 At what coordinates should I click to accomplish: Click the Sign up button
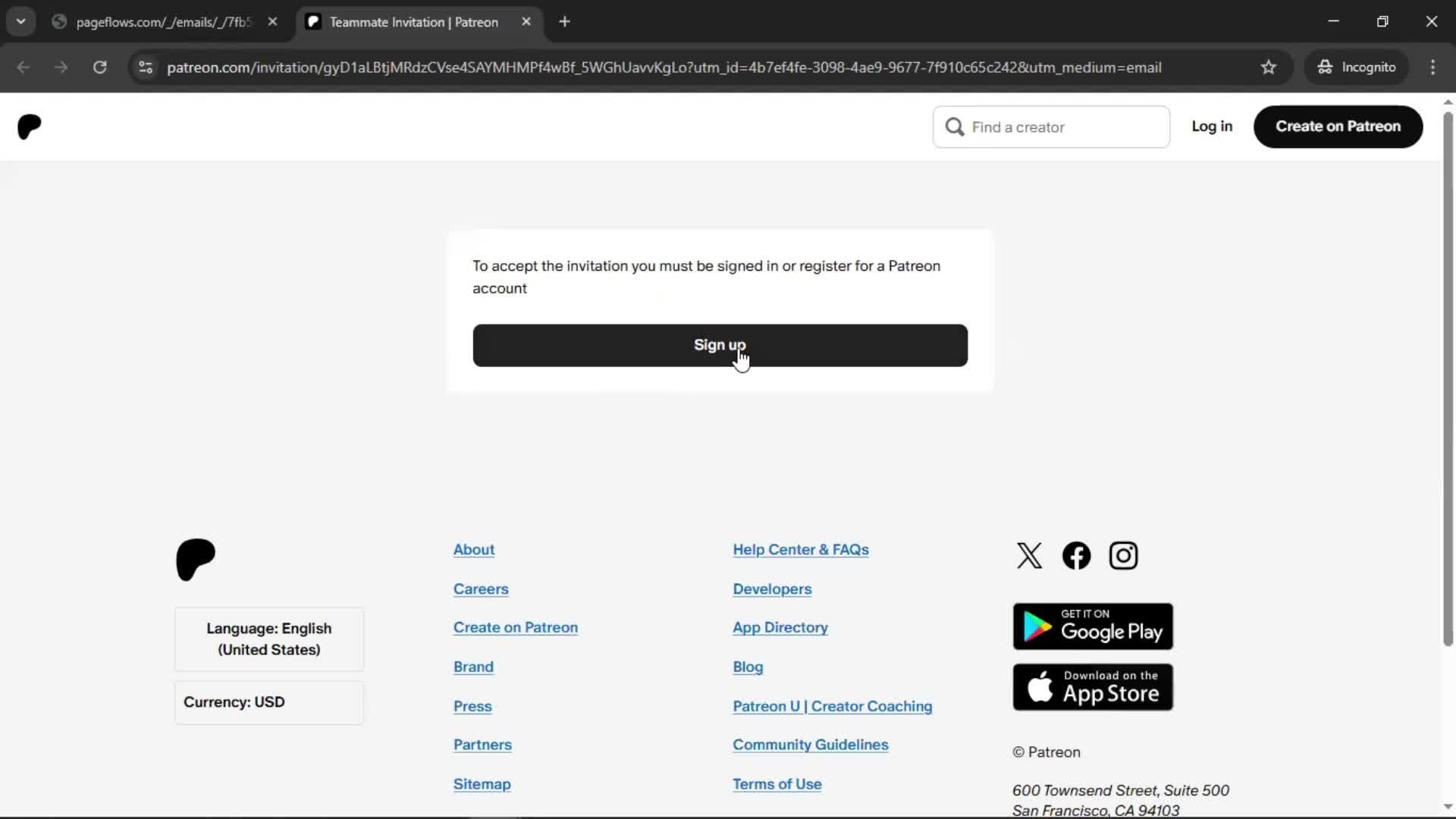(720, 346)
